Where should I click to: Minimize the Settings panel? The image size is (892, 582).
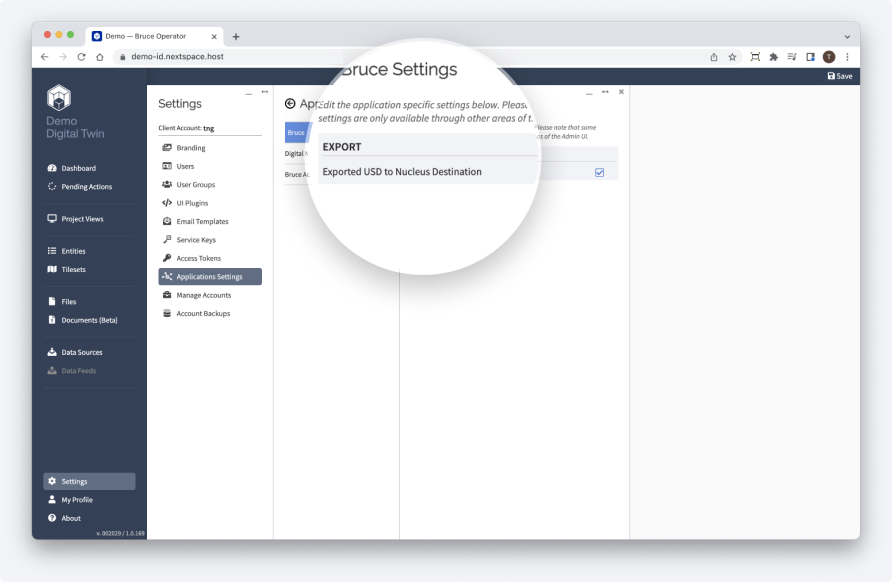click(249, 93)
